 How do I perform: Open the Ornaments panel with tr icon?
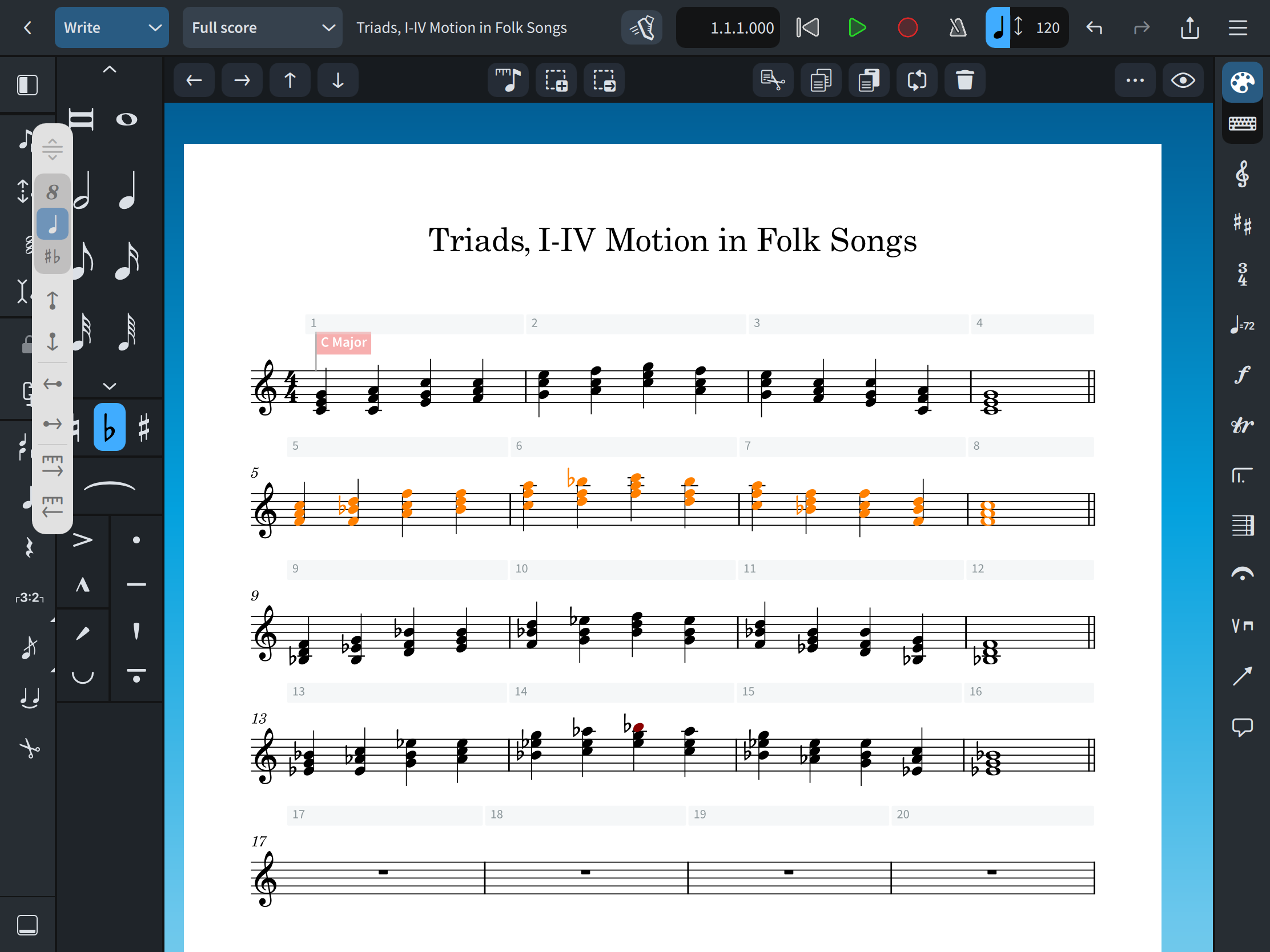coord(1242,426)
